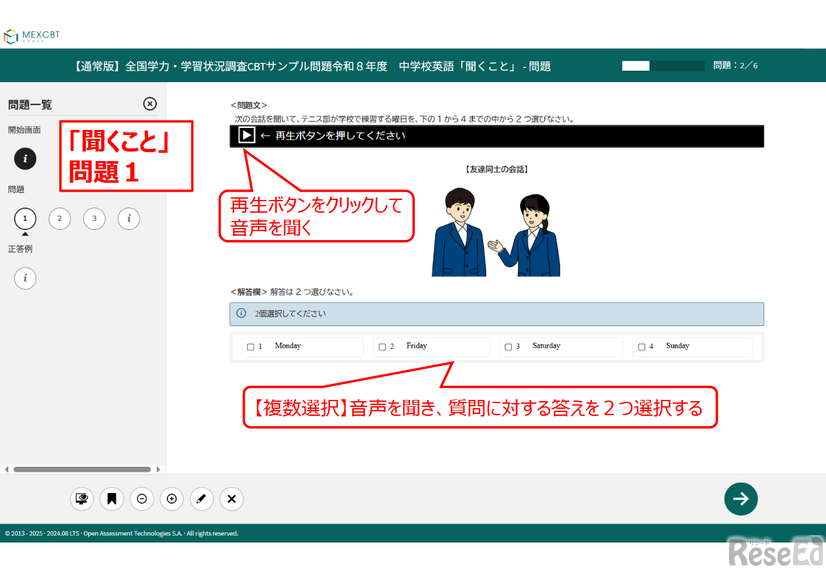Select question 1 in the list
Image resolution: width=826 pixels, height=568 pixels.
25,218
